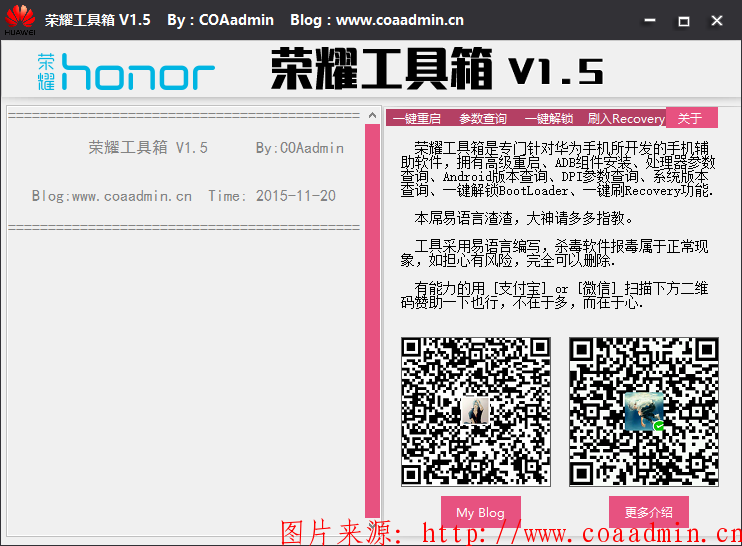Click the left QR code with portrait avatar
The height and width of the screenshot is (546, 742).
coord(476,412)
